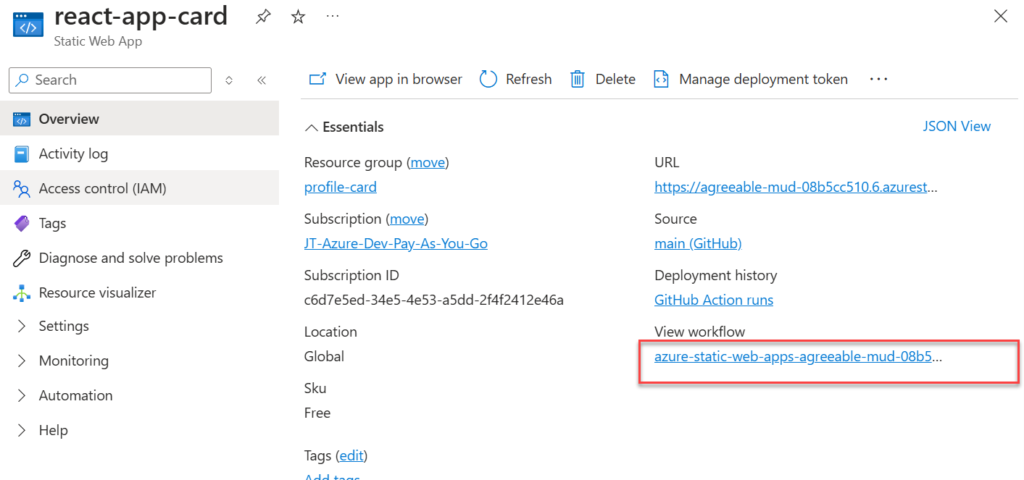Open GitHub Action runs

pos(714,300)
